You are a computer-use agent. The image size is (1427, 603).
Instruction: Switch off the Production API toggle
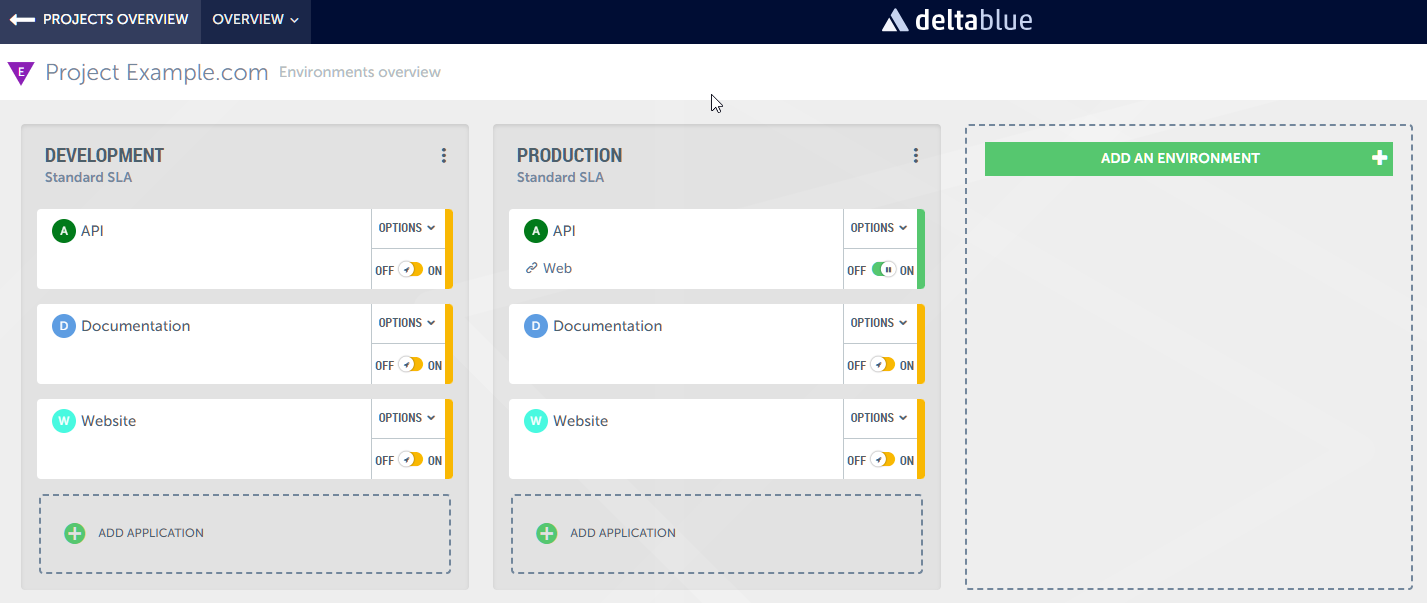click(883, 270)
